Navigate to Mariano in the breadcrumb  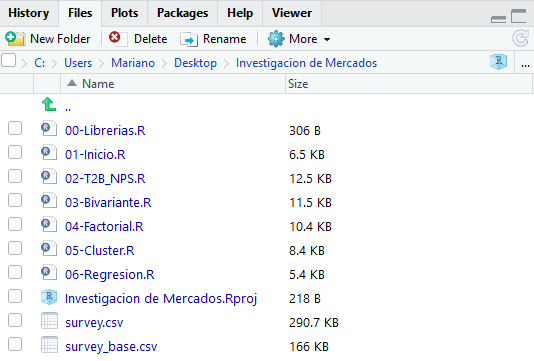coord(133,63)
